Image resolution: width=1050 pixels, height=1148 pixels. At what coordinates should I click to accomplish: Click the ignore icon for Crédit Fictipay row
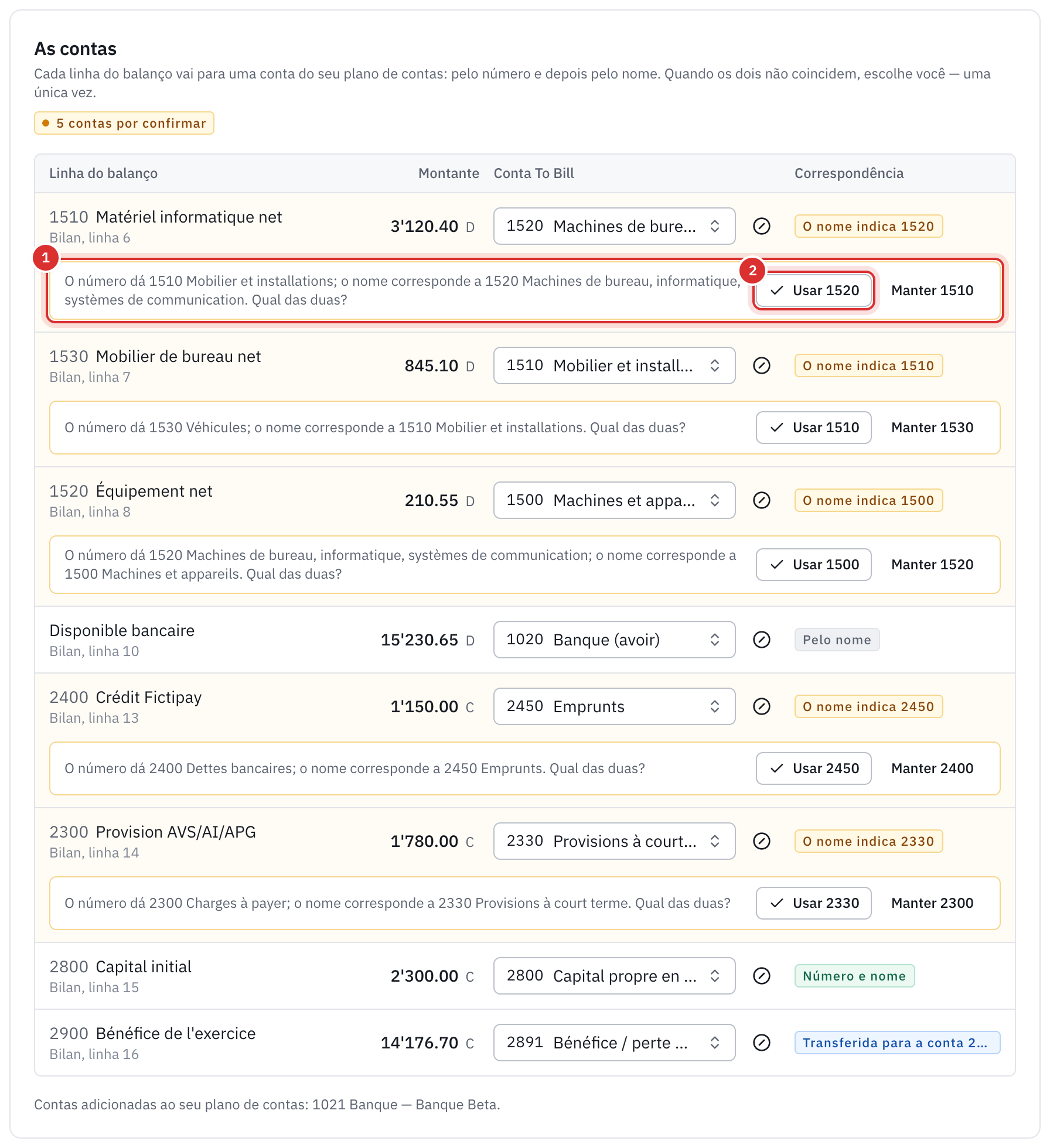pos(761,706)
